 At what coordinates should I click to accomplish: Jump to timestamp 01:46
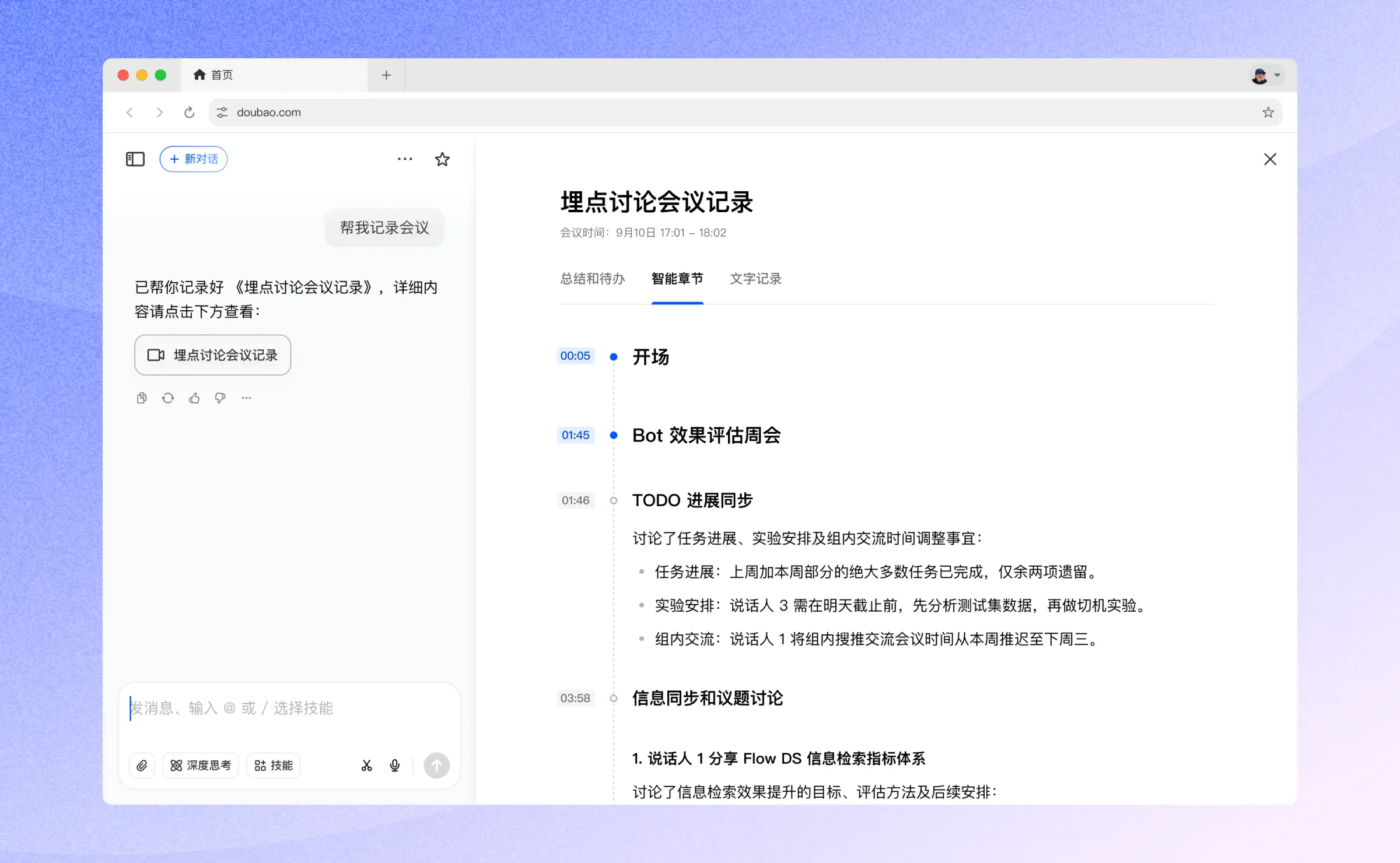[575, 500]
